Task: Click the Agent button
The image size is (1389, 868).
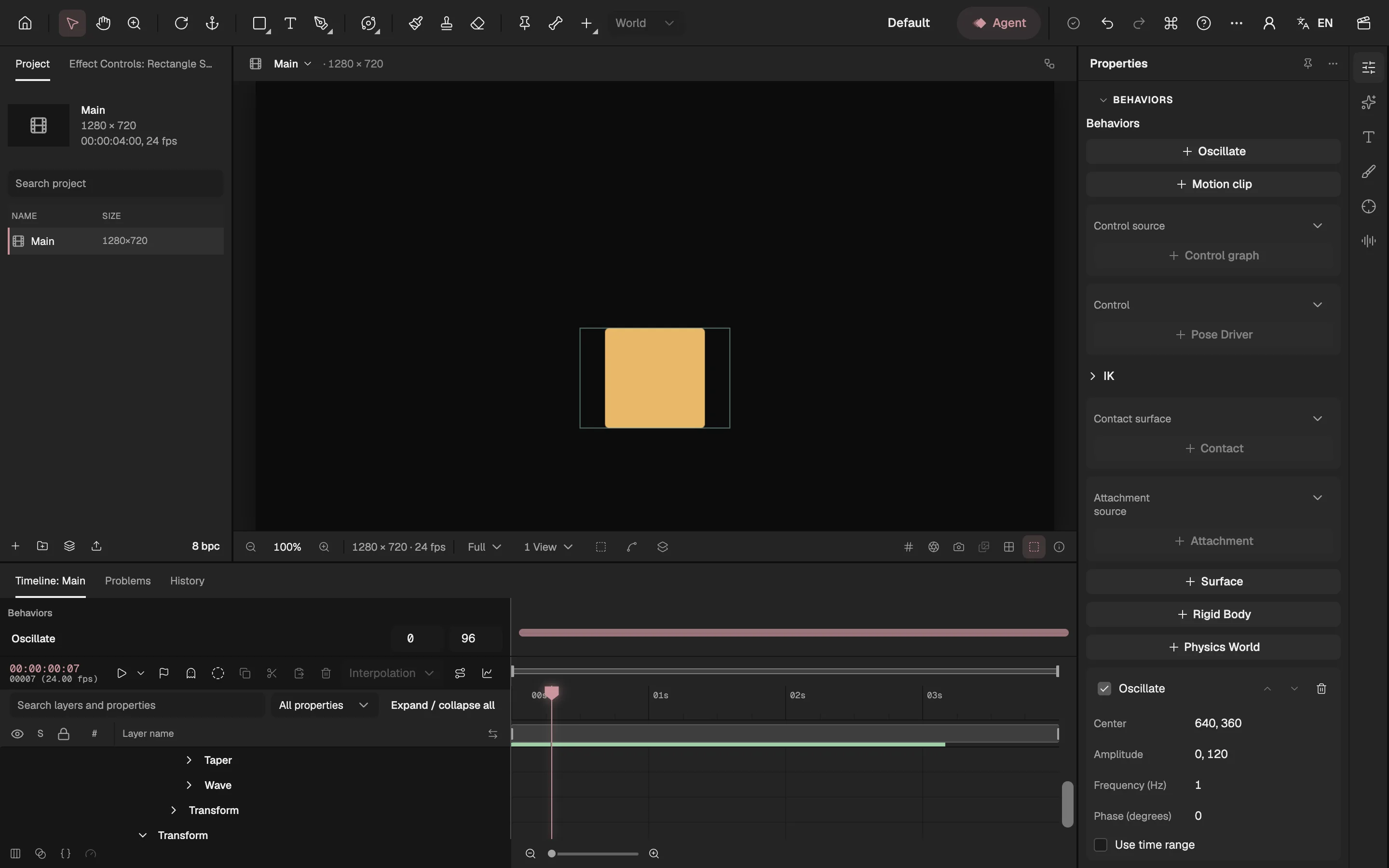Action: [x=999, y=23]
